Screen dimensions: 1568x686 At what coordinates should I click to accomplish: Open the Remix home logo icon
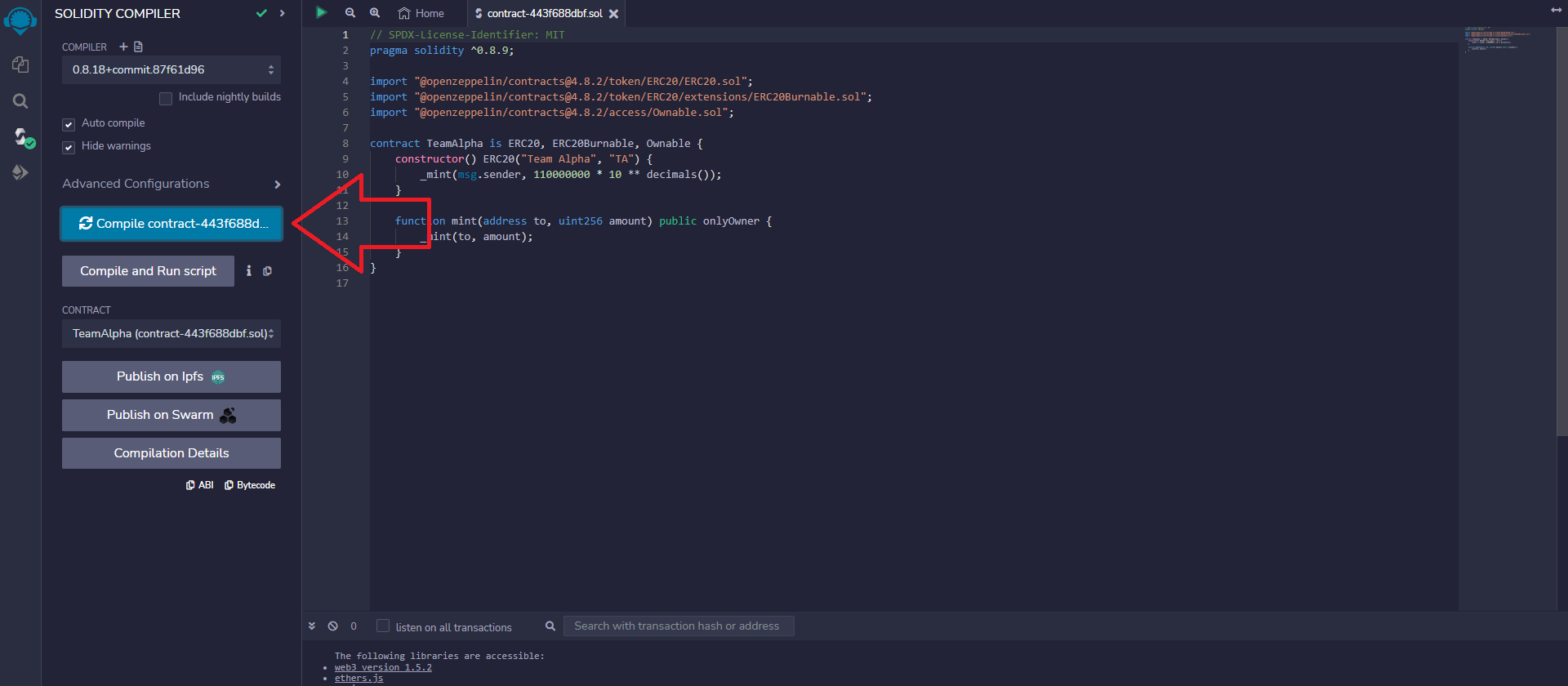pyautogui.click(x=20, y=20)
